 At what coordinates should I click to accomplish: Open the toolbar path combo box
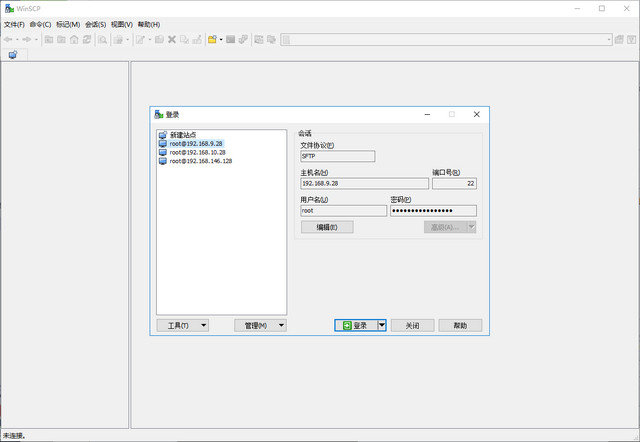tap(447, 39)
